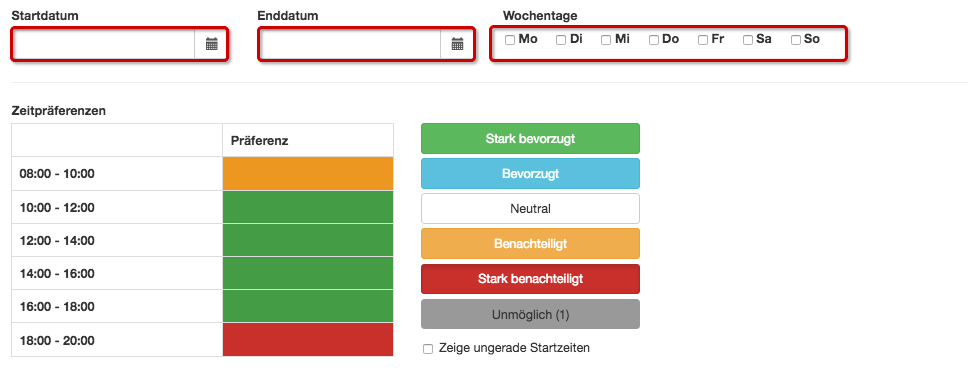Click the red 18:00 - 20:00 preference cell

308,340
